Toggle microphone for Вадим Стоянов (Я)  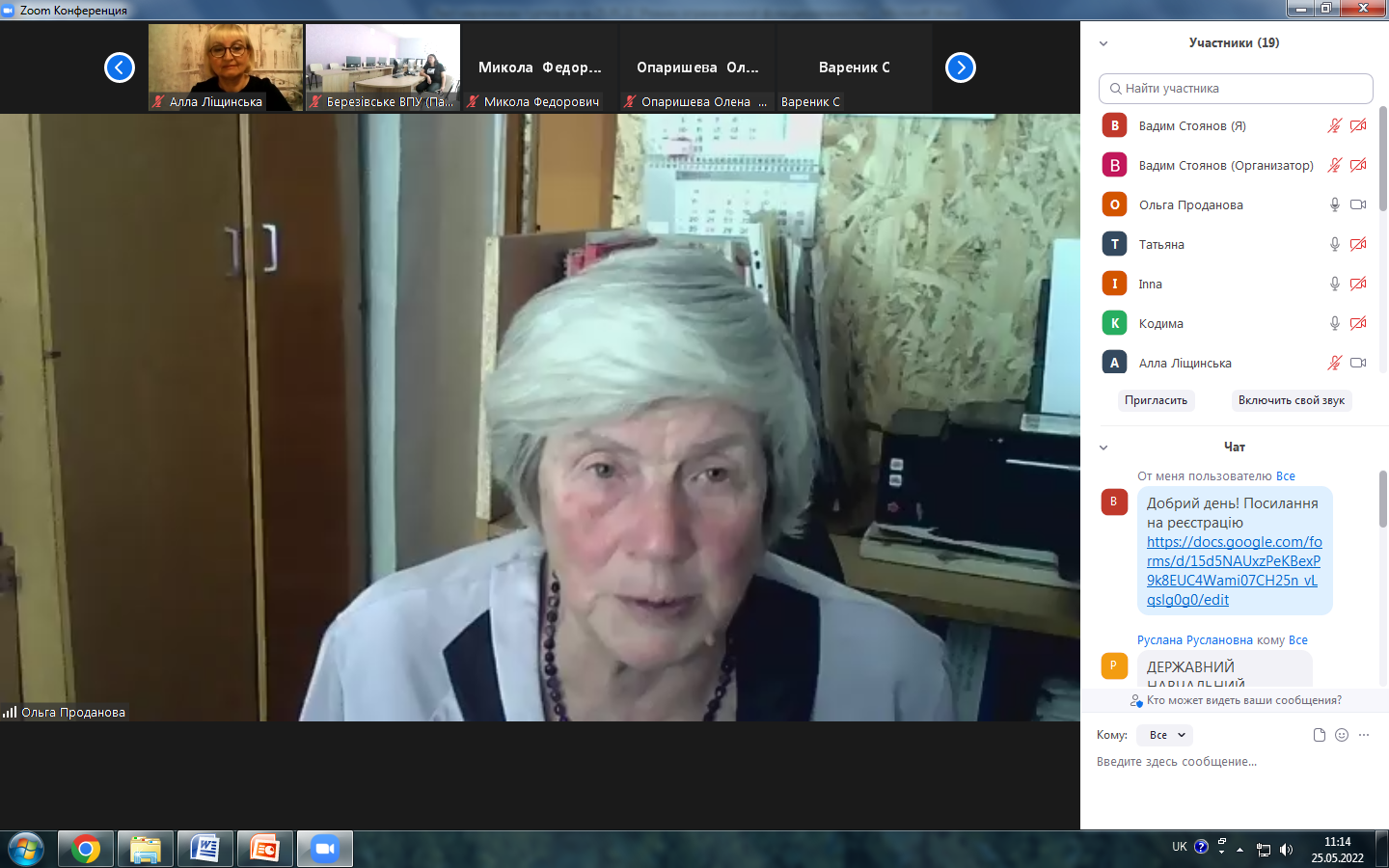coord(1334,125)
